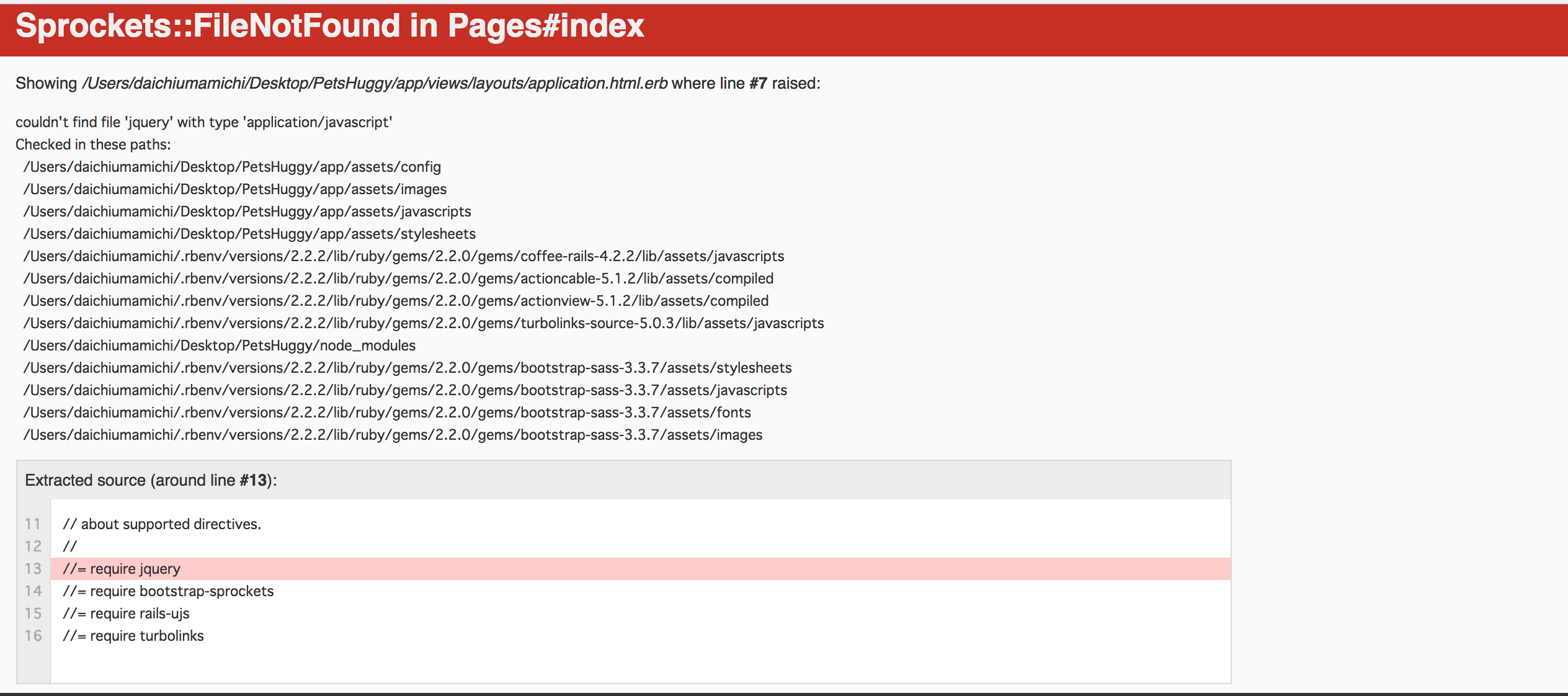Screen dimensions: 1568x696
Task: Click the app/assets/config path
Action: 232,166
